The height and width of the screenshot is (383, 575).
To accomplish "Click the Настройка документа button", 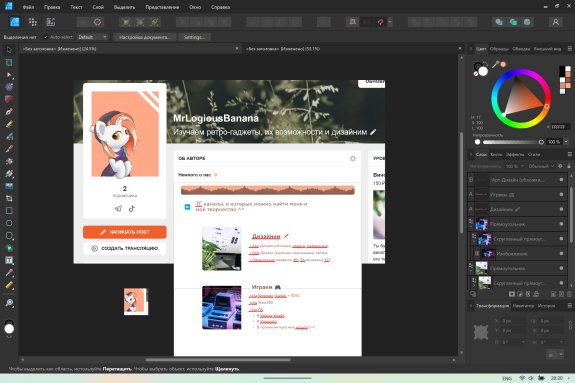I will pyautogui.click(x=145, y=37).
